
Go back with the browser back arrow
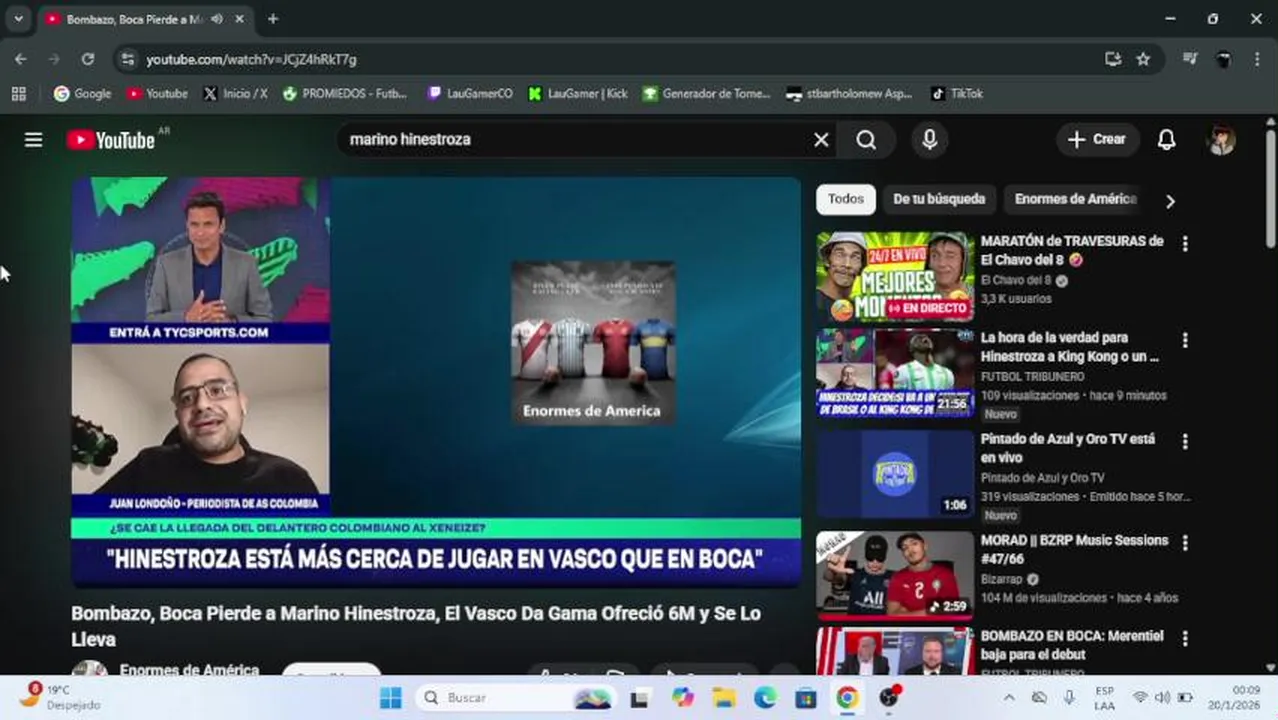click(x=21, y=59)
